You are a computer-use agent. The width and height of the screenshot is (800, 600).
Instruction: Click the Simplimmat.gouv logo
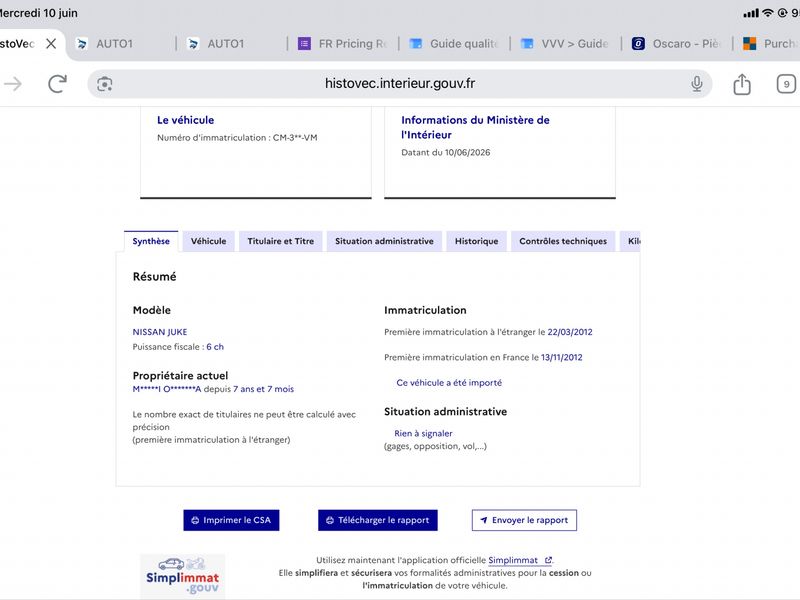tap(183, 576)
